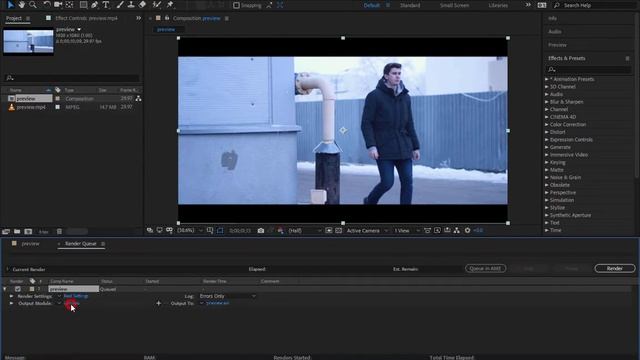Select the Hand tool
This screenshot has width=640, height=360.
click(x=21, y=5)
